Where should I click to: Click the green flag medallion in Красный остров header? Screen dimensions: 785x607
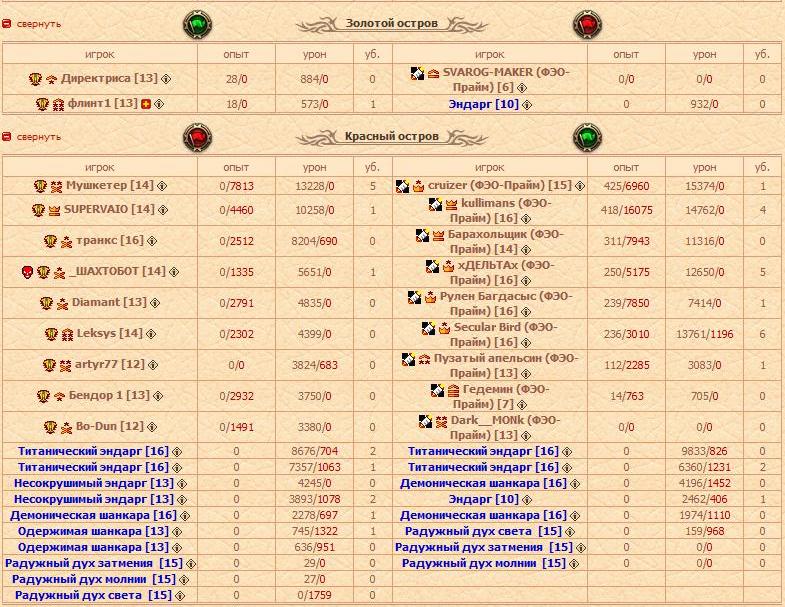point(587,138)
